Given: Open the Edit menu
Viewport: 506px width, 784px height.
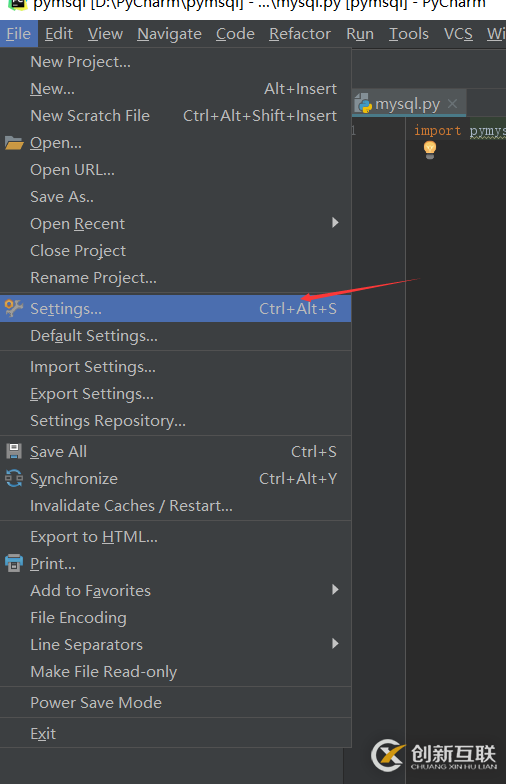Looking at the screenshot, I should tap(59, 34).
